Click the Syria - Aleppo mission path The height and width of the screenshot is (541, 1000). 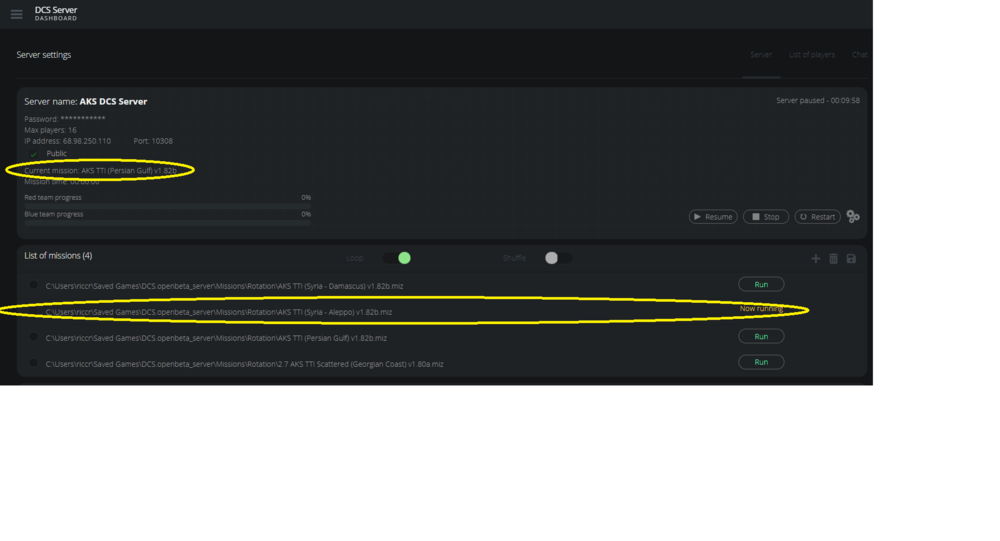click(x=219, y=312)
